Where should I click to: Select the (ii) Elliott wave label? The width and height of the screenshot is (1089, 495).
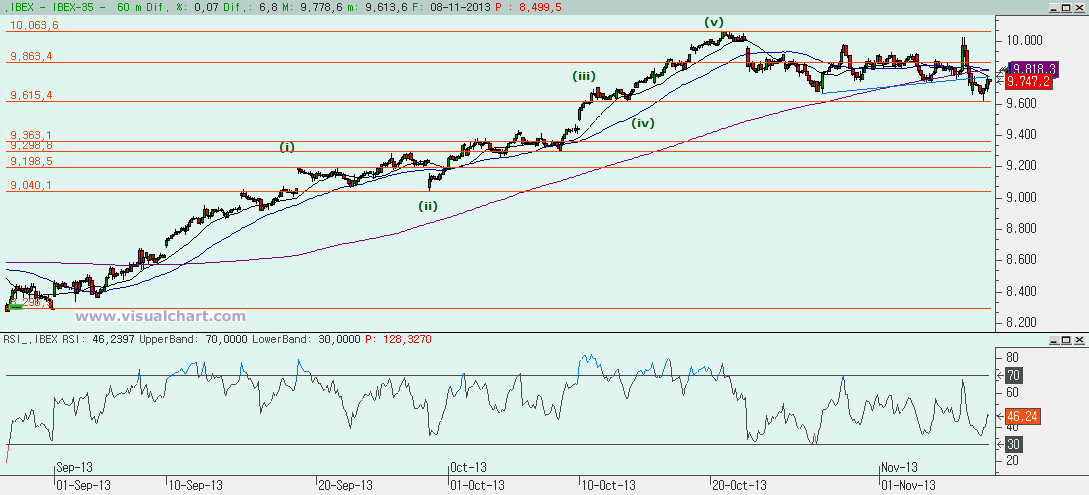coord(428,205)
